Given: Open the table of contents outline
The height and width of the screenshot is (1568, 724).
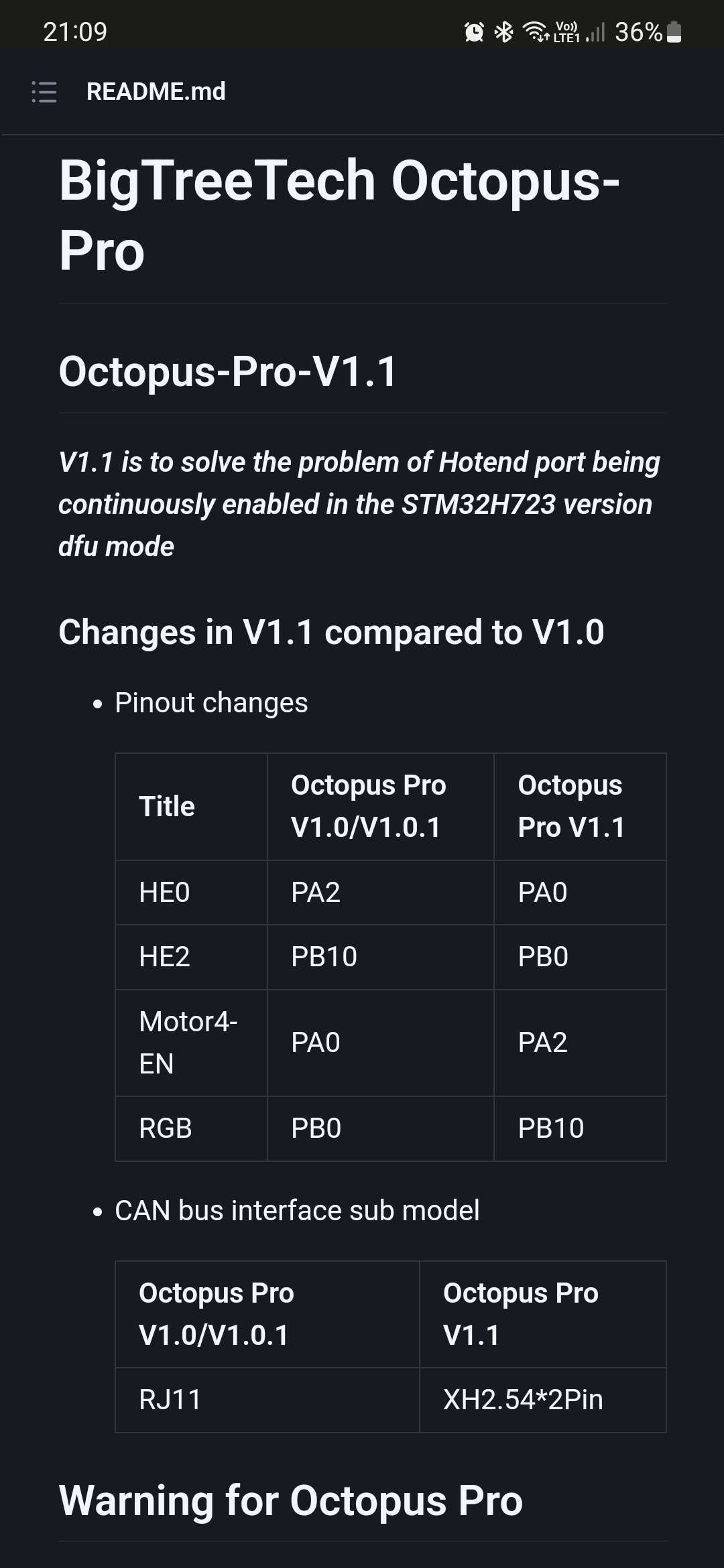Looking at the screenshot, I should pos(42,92).
